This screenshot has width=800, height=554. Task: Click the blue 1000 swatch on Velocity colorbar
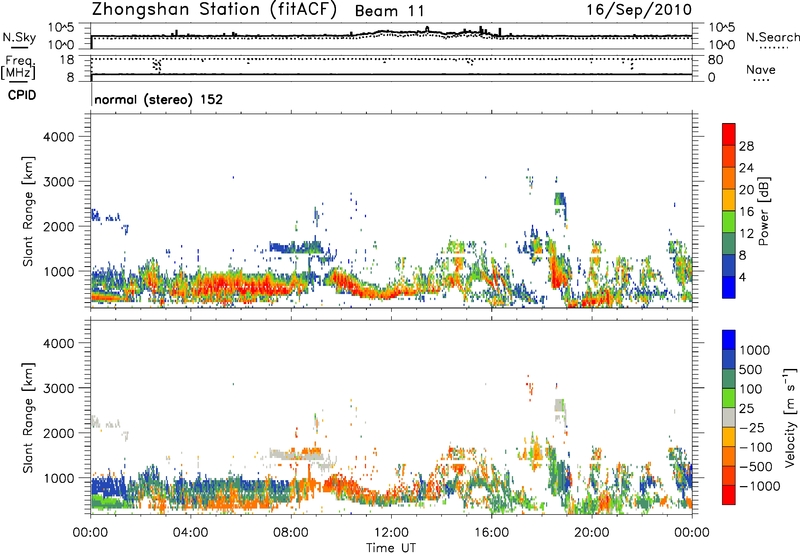pos(729,340)
